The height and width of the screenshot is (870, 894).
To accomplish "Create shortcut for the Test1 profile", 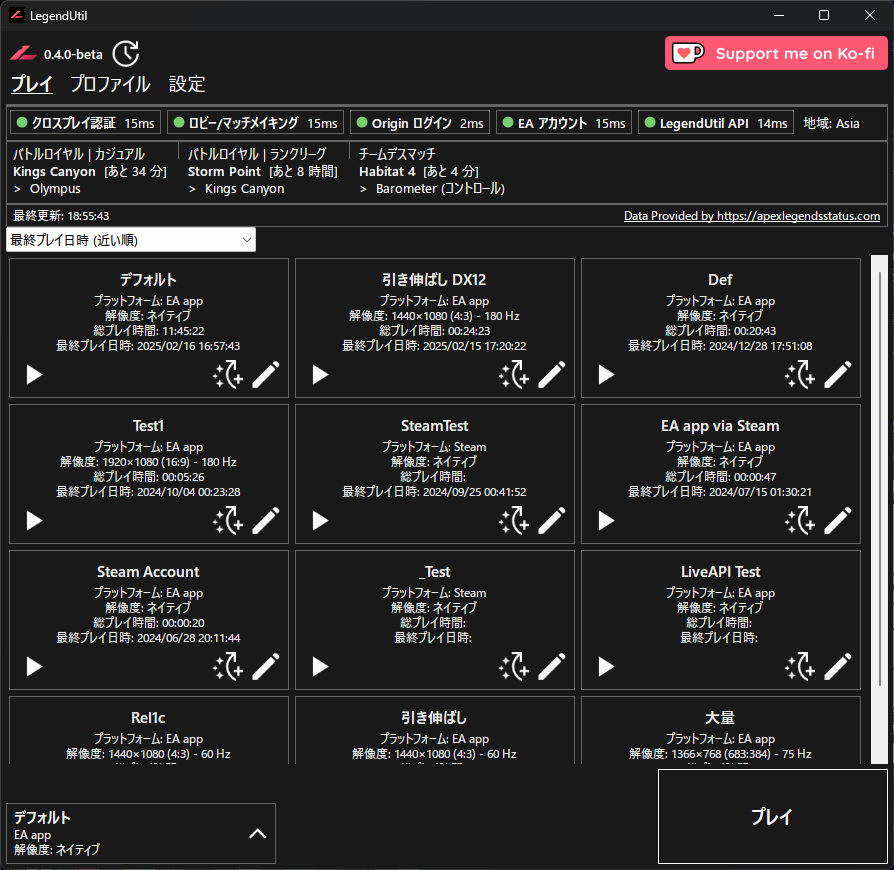I will coord(228,521).
